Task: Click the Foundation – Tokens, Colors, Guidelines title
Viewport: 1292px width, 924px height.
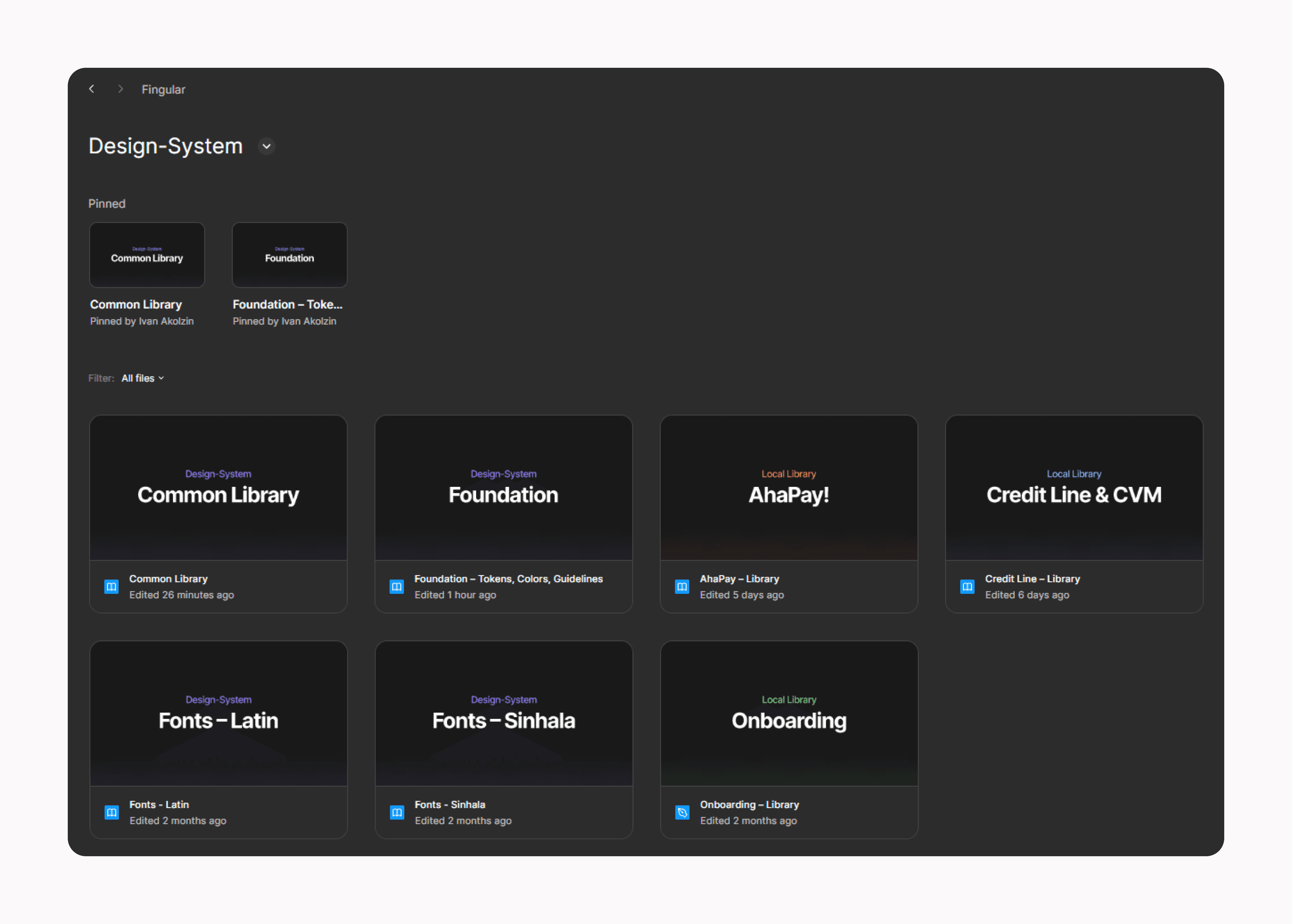Action: [x=508, y=579]
